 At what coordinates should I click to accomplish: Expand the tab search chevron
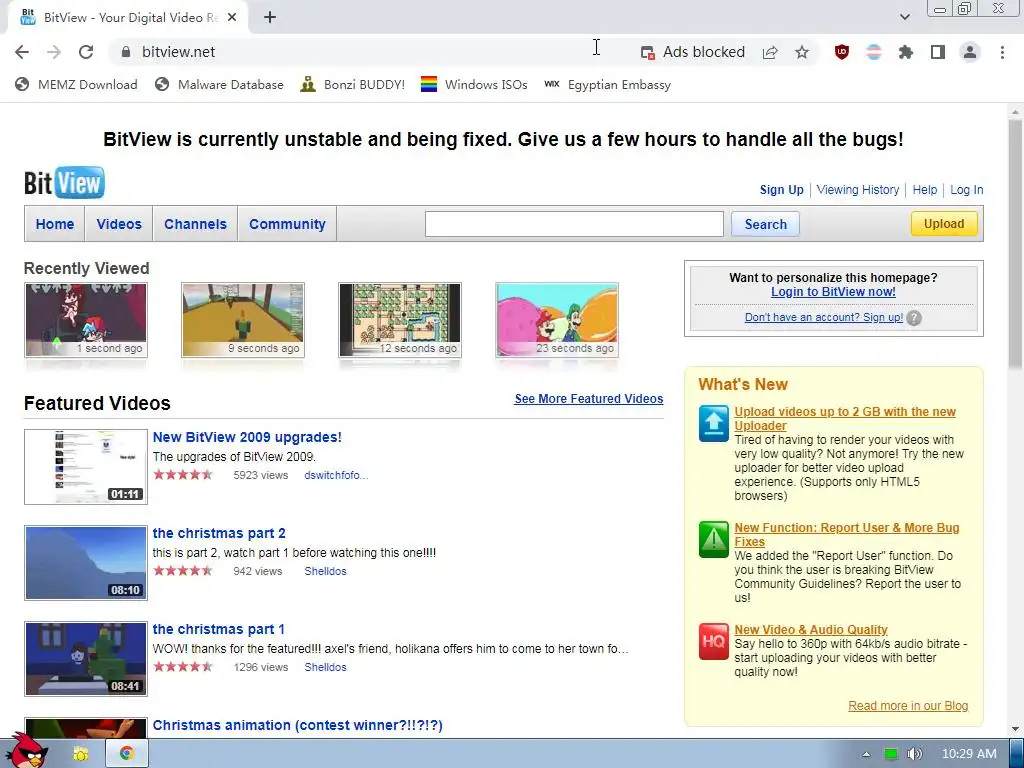pyautogui.click(x=904, y=17)
